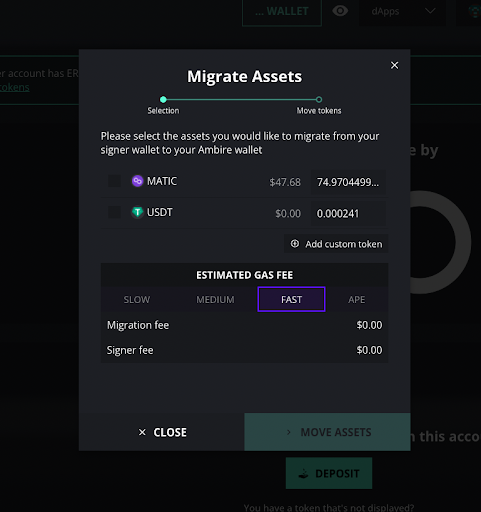This screenshot has height=512, width=481.
Task: Check the MATIC asset checkbox
Action: click(114, 181)
